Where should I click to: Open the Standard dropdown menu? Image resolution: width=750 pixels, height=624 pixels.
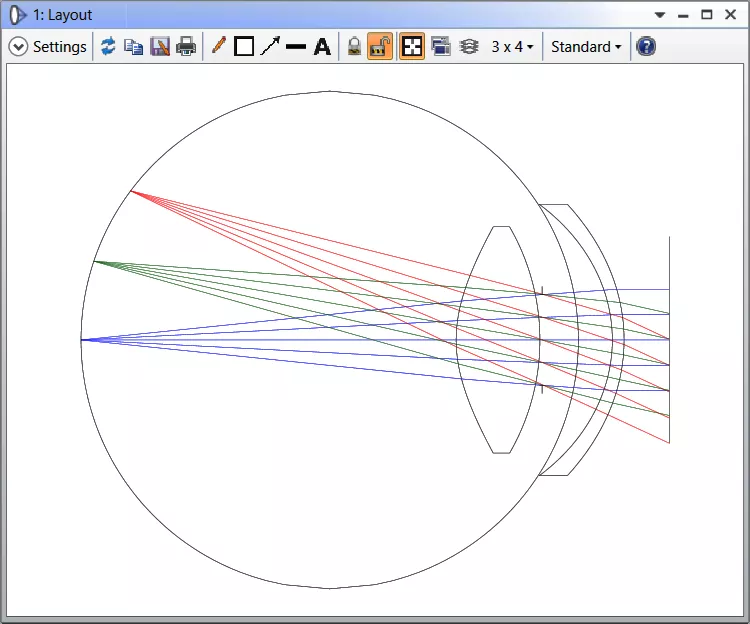tap(586, 47)
